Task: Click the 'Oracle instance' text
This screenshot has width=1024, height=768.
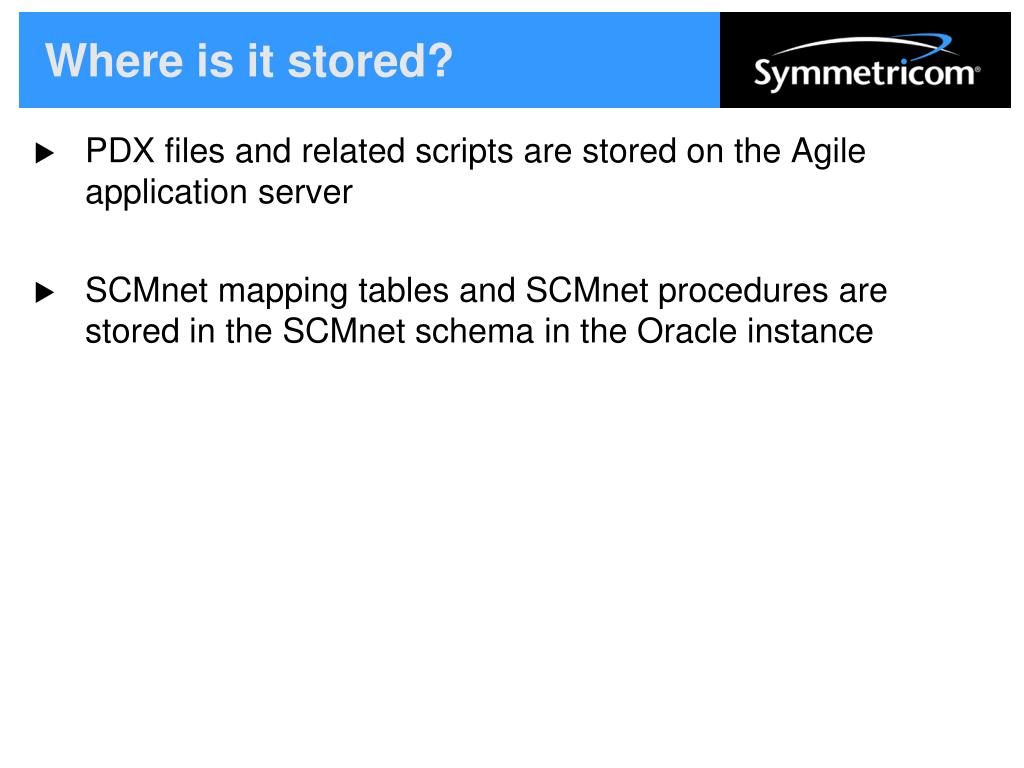Action: pos(755,331)
